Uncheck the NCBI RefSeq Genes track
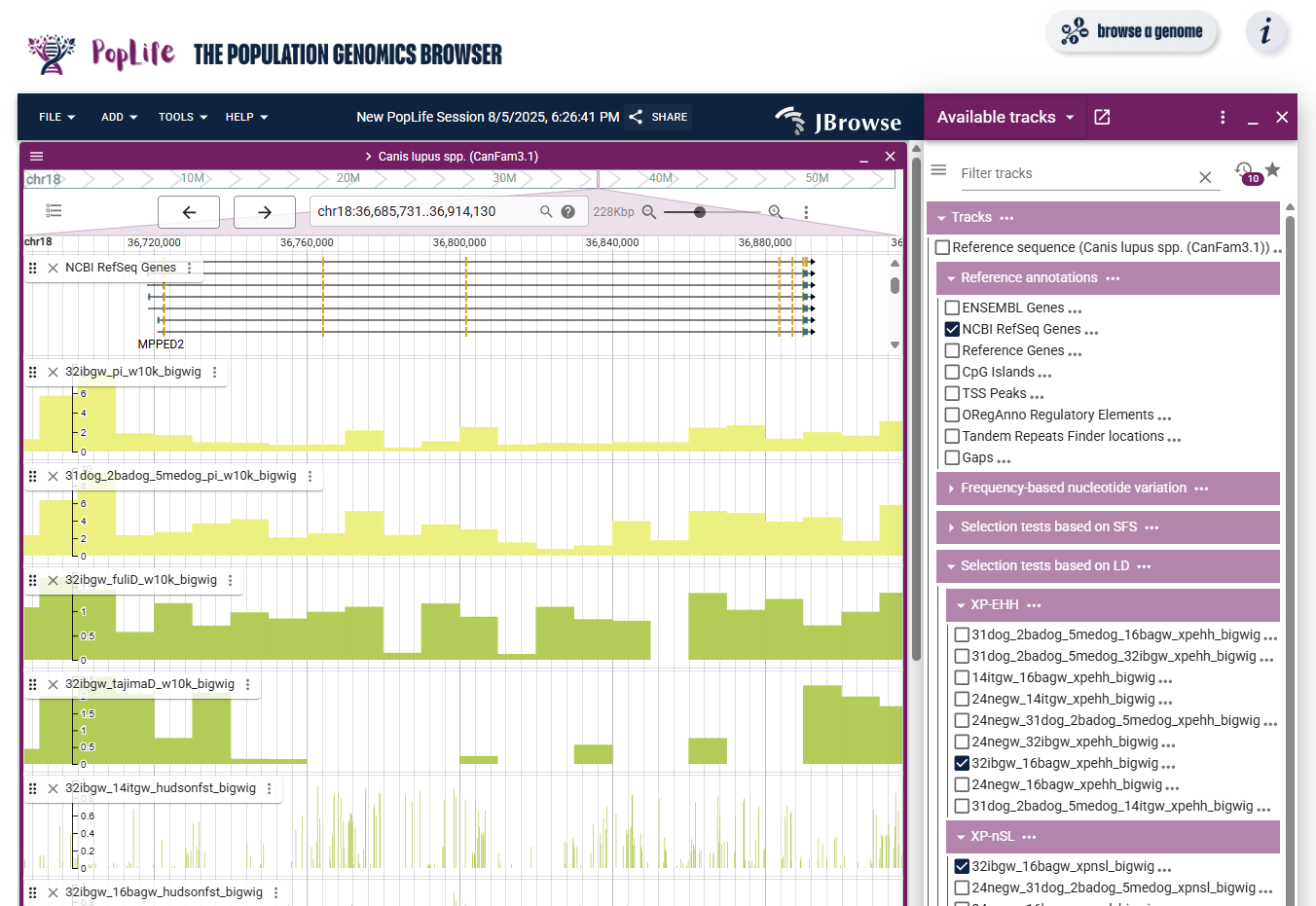The width and height of the screenshot is (1316, 906). pyautogui.click(x=952, y=329)
